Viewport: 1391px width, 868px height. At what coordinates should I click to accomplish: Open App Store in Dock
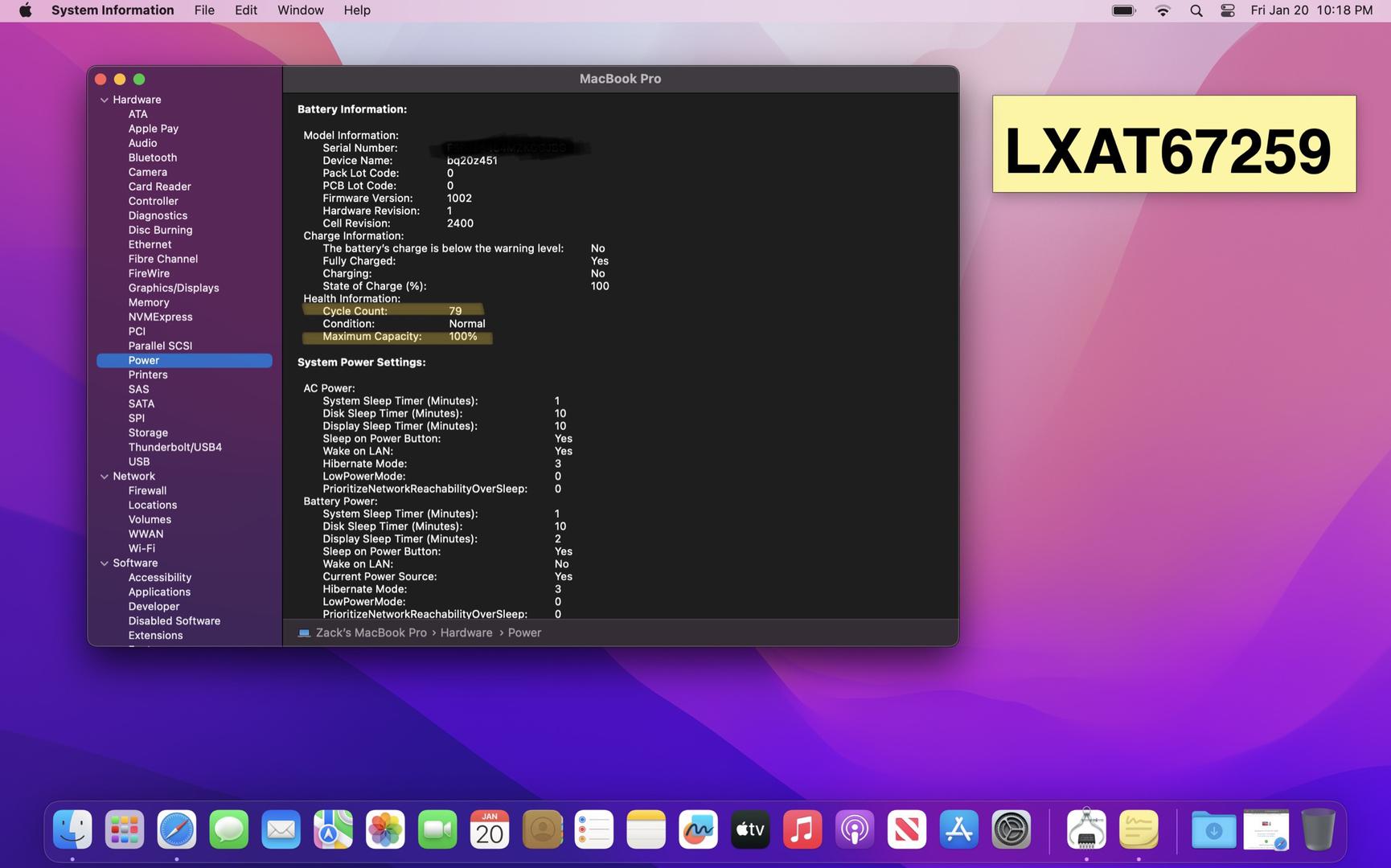pyautogui.click(x=959, y=829)
